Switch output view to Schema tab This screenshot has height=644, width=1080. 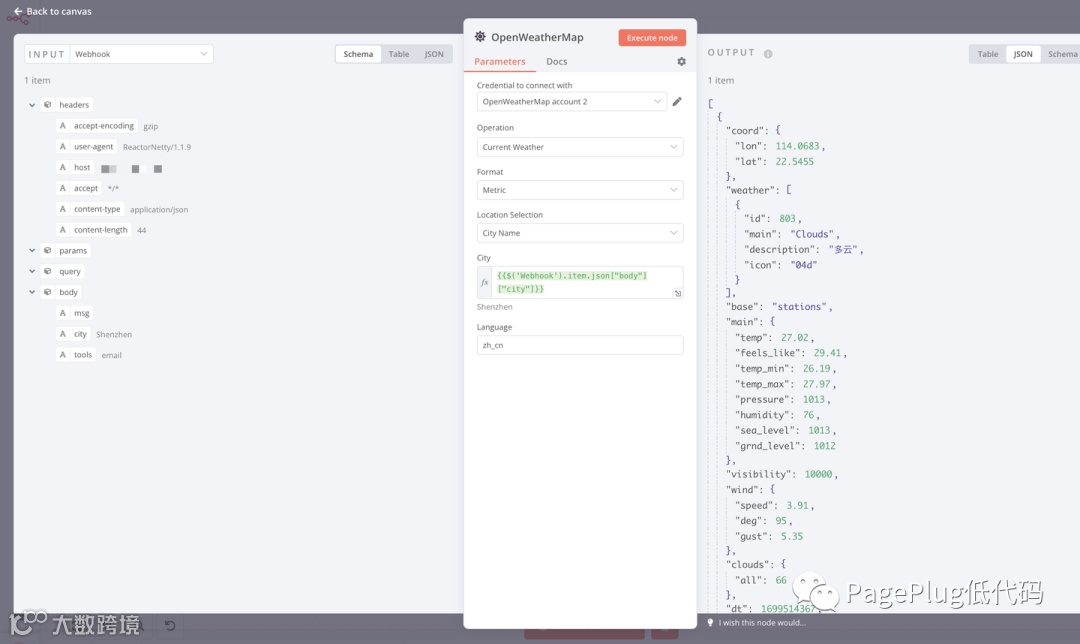(x=1061, y=54)
